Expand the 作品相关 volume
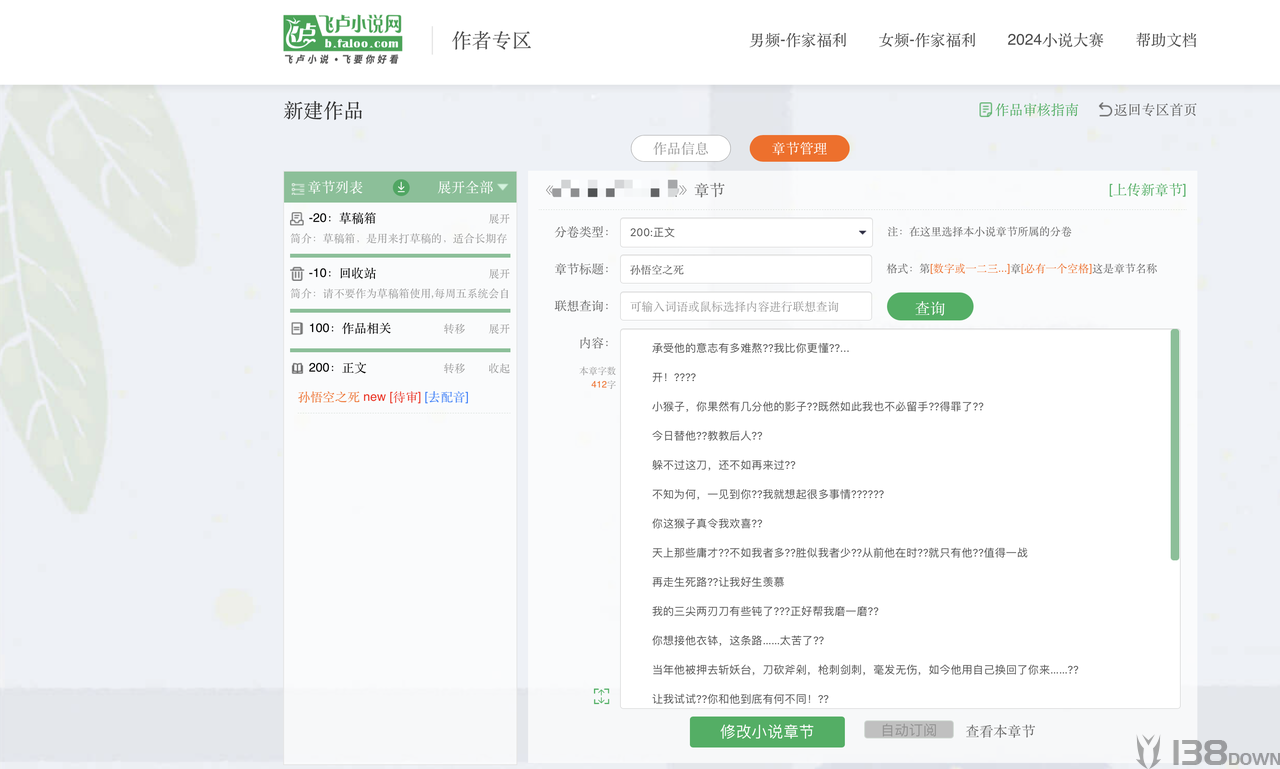Image resolution: width=1280 pixels, height=769 pixels. pyautogui.click(x=499, y=328)
